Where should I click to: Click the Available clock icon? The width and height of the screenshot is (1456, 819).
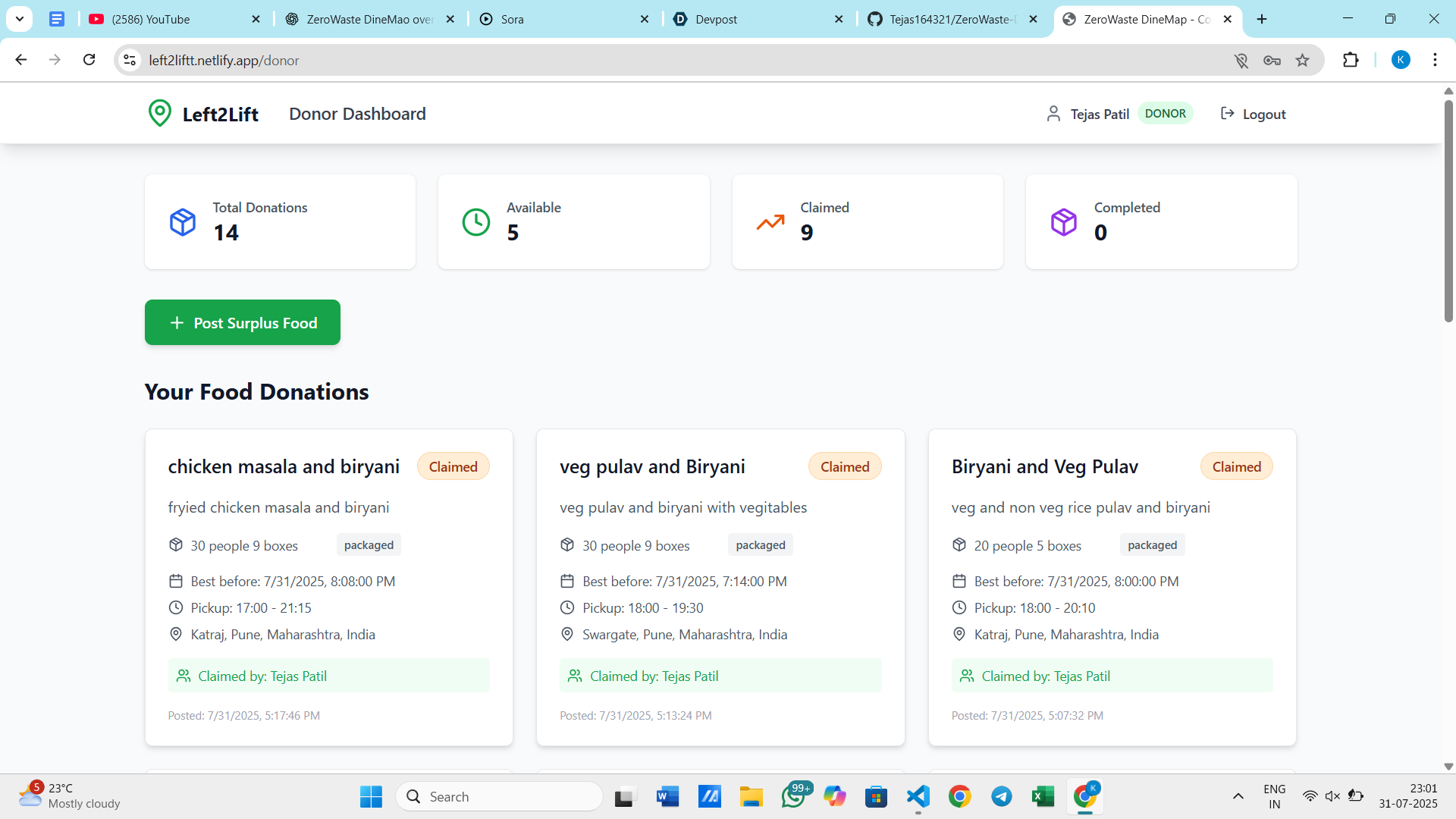coord(476,222)
